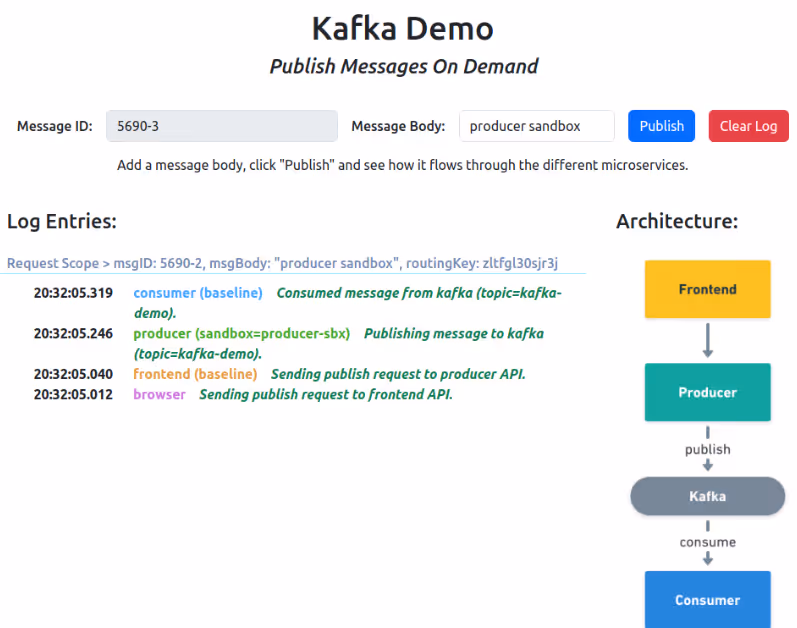This screenshot has height=628, width=797.
Task: Click the "Log Entries:" heading
Action: click(x=62, y=222)
